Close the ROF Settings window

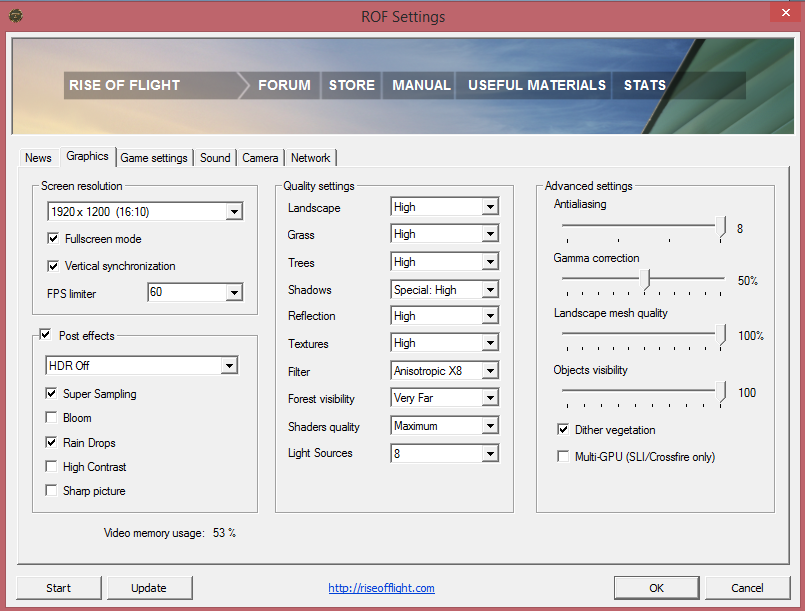[785, 13]
